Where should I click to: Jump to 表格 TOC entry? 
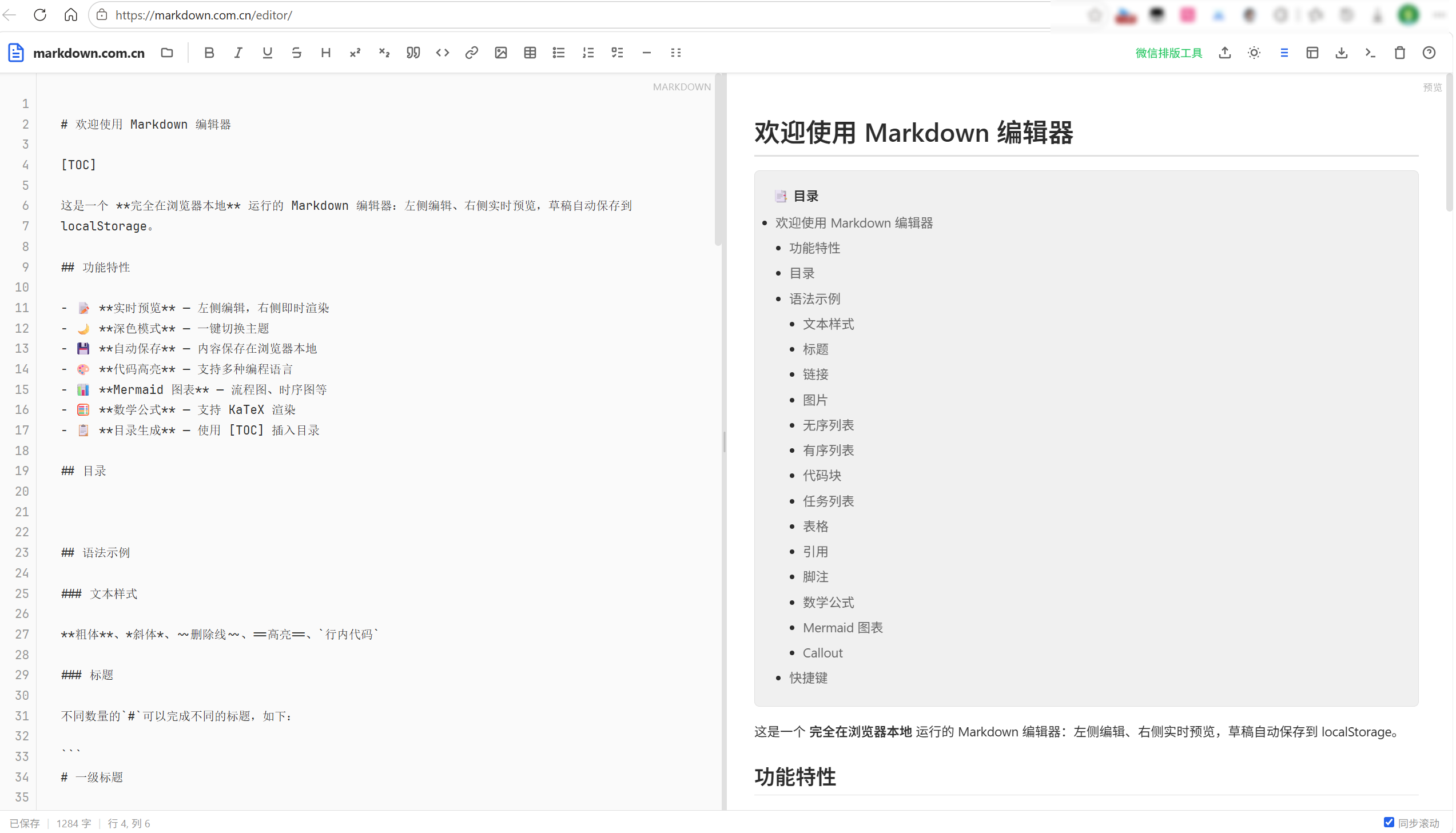(x=816, y=527)
